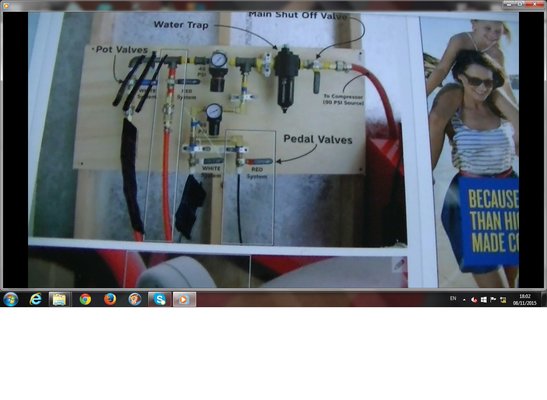The width and height of the screenshot is (547, 400).
Task: Open the Action Center flag icon
Action: [x=493, y=300]
